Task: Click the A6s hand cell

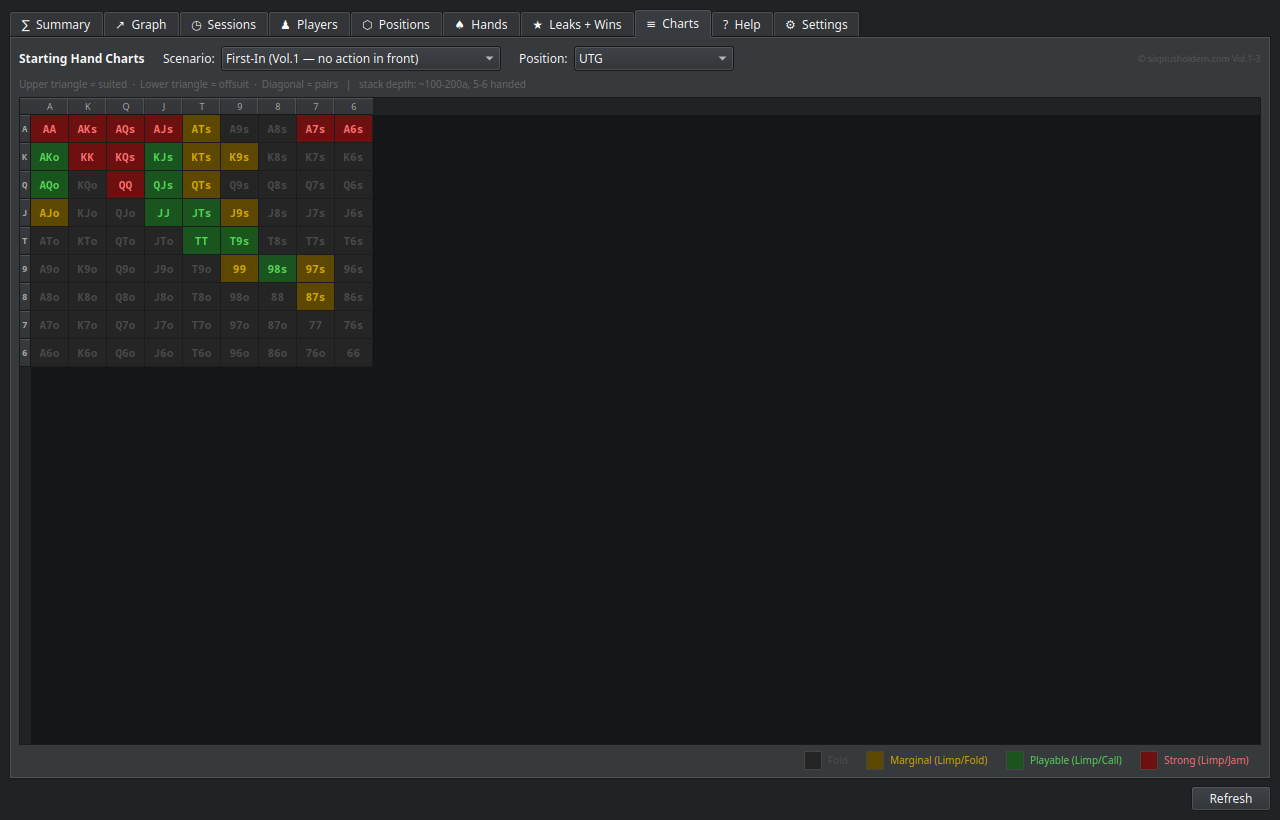Action: point(354,129)
